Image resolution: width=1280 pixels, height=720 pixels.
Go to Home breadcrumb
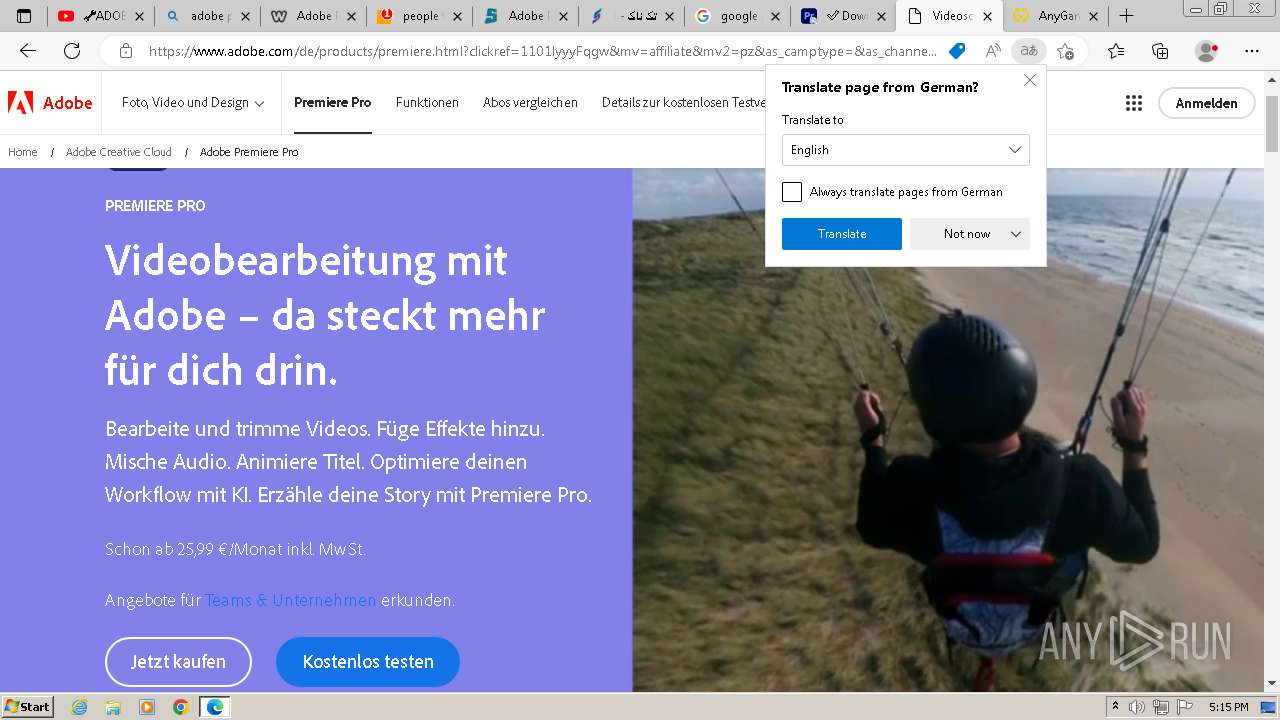(23, 152)
